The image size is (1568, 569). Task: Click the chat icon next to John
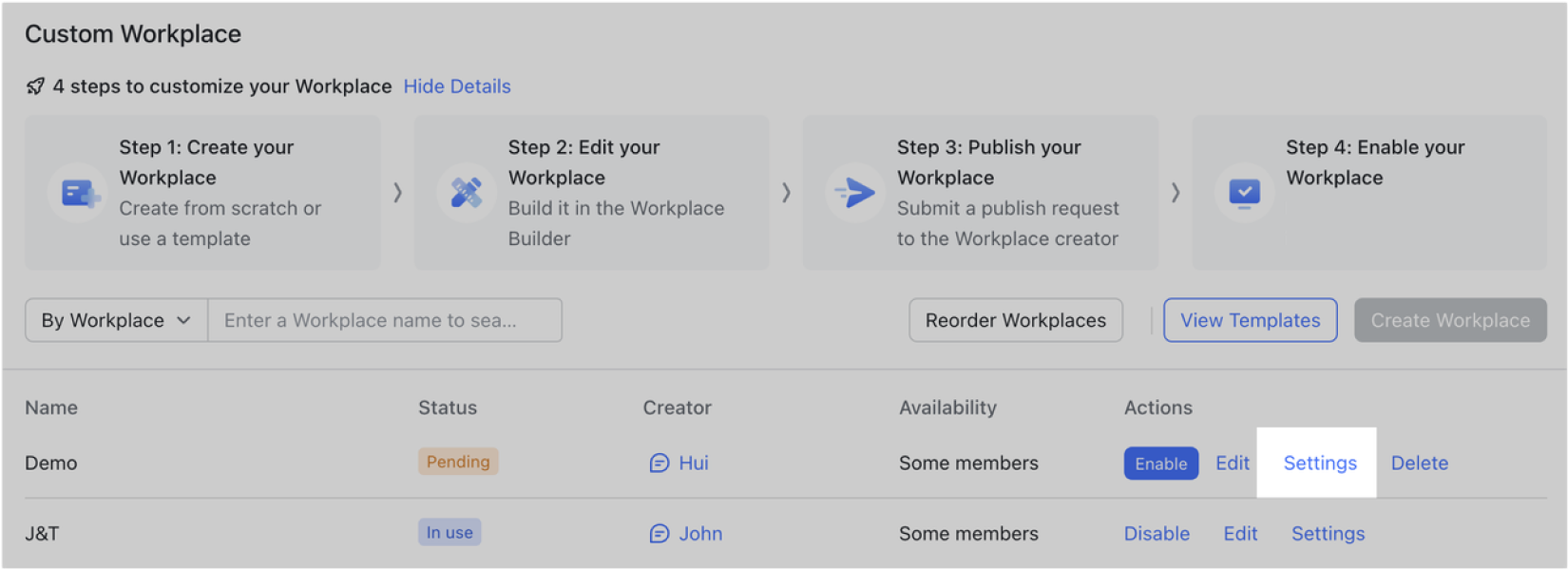(x=659, y=534)
